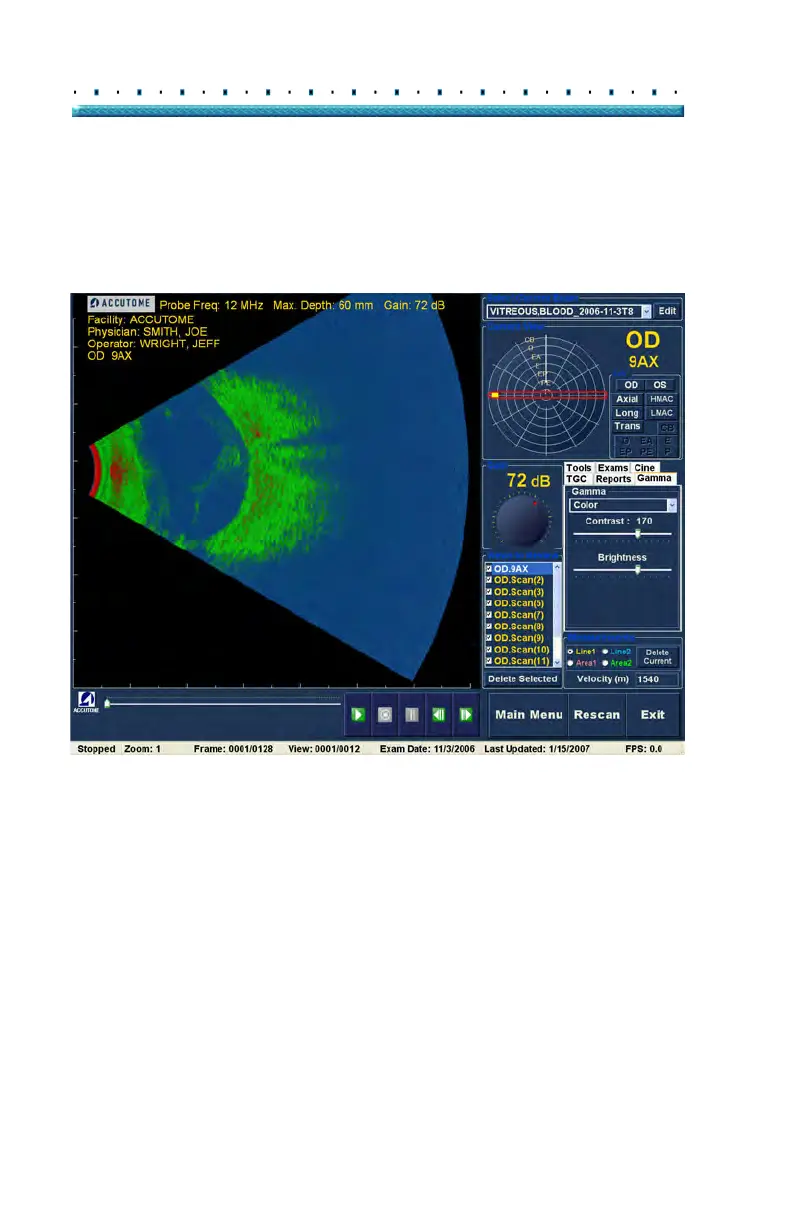
Task: Click the Delete Current measurement button
Action: pos(658,657)
